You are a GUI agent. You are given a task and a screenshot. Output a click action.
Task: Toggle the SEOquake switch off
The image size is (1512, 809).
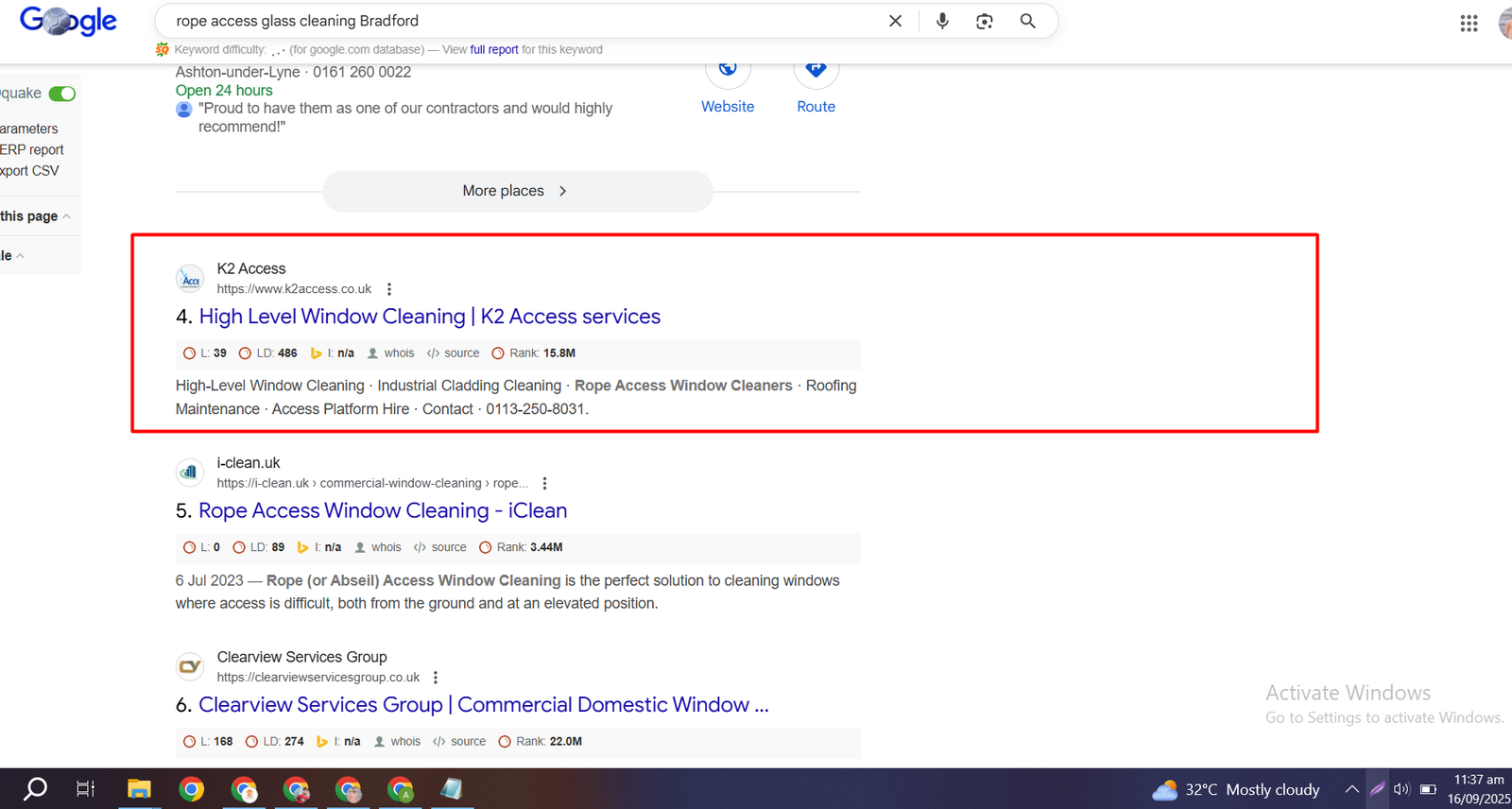pos(62,94)
